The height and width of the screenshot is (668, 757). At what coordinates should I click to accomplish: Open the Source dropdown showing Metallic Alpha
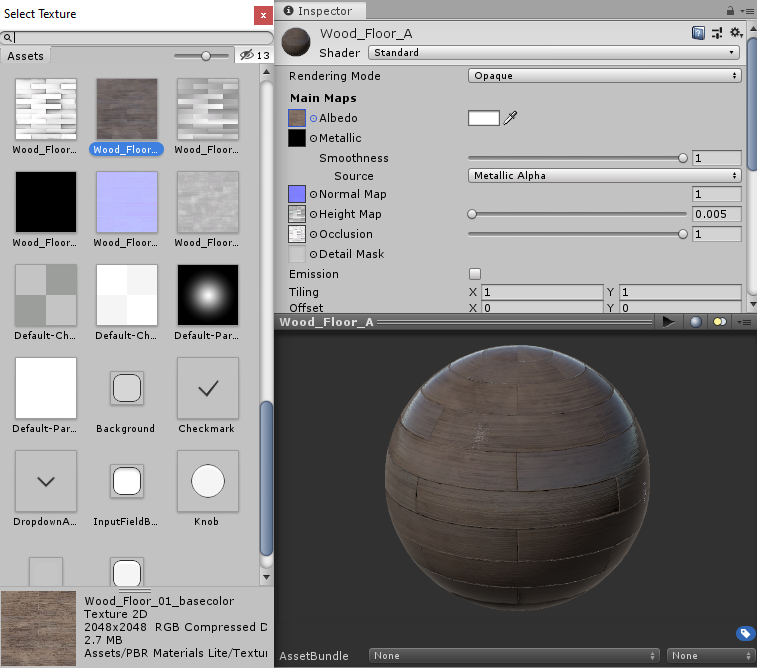[x=604, y=176]
